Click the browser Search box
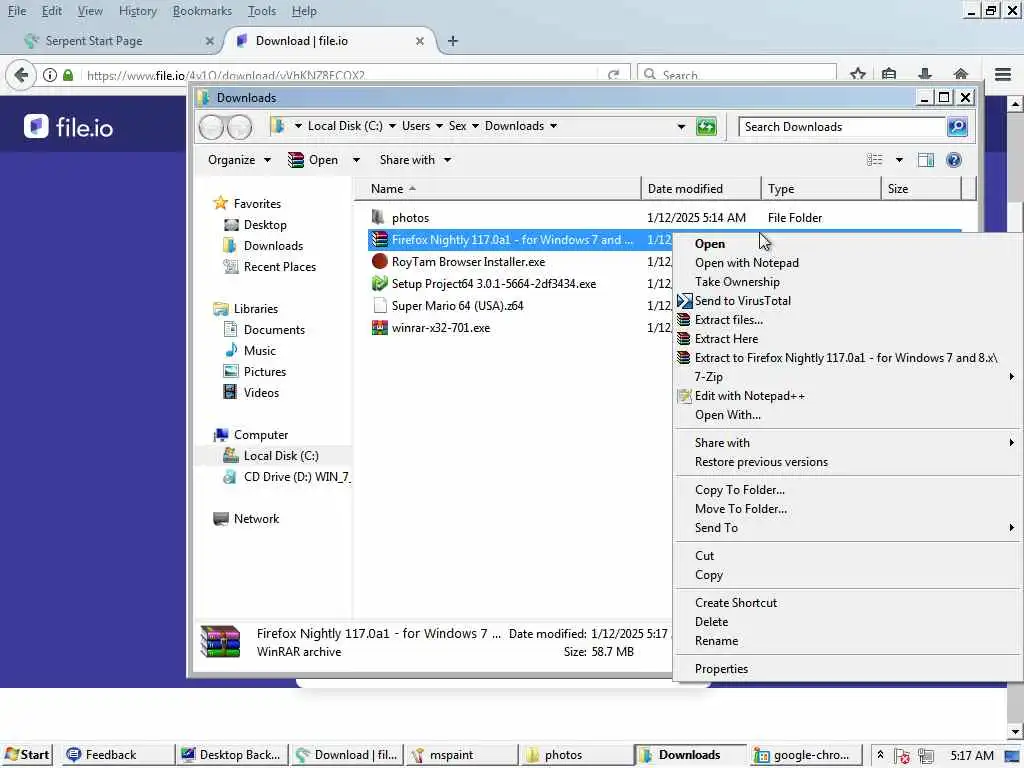This screenshot has width=1024, height=768. 737,75
